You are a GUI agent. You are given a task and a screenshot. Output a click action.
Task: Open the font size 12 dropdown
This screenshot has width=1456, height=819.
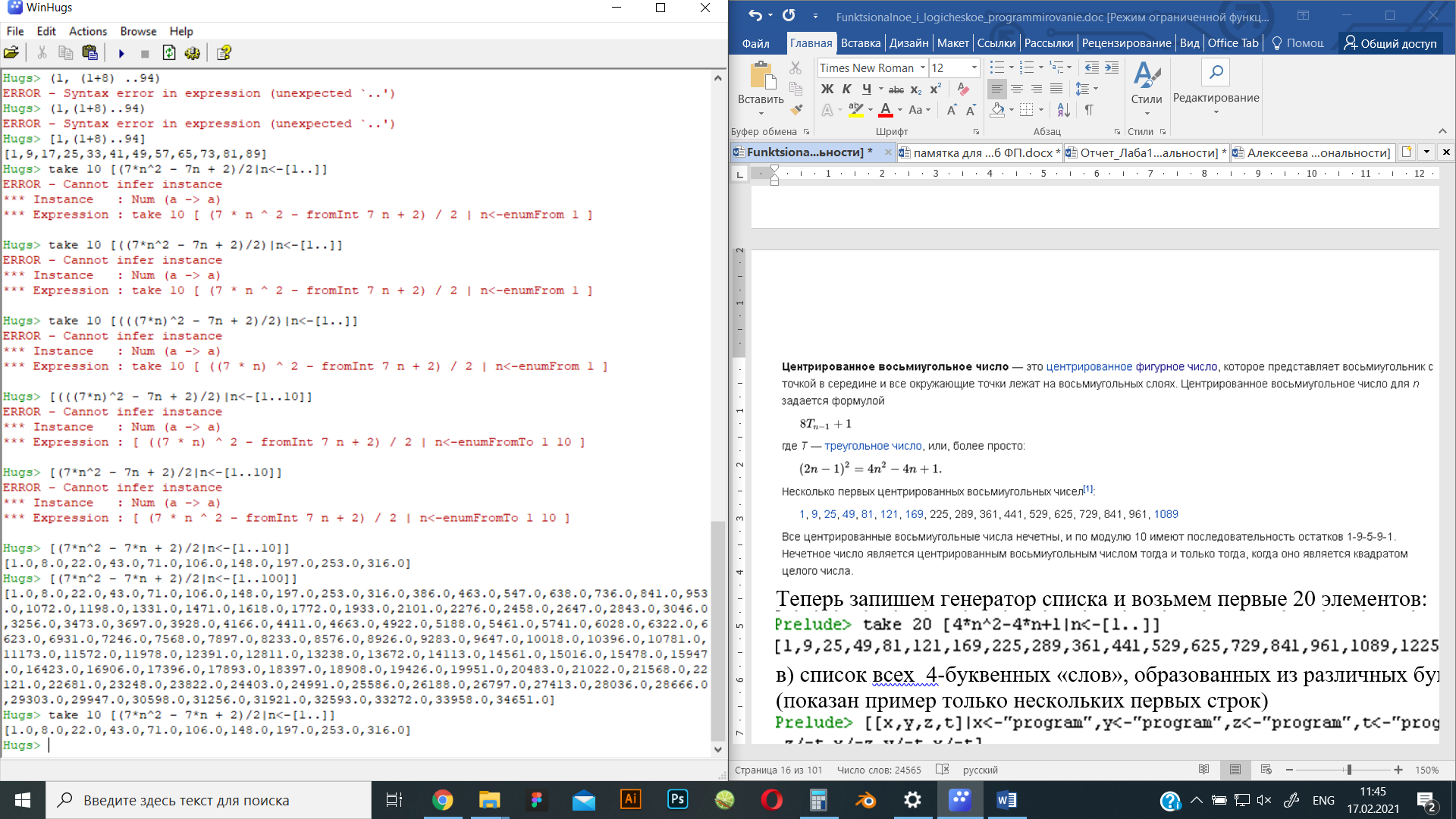coord(974,67)
